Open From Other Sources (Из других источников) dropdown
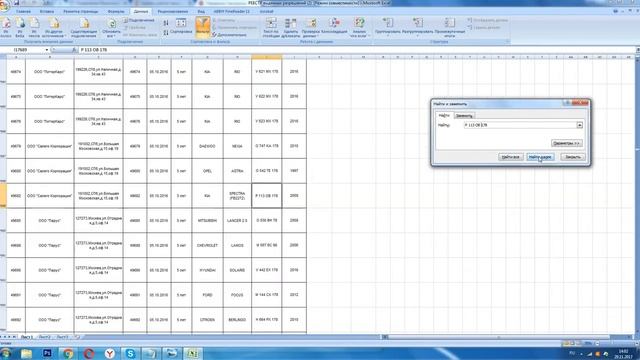Viewport: 640px width, 360px height. coord(54,28)
